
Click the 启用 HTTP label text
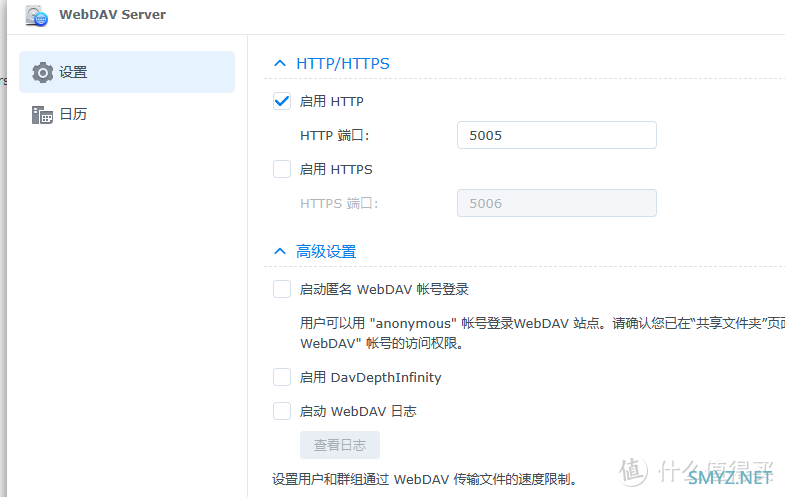click(x=331, y=101)
